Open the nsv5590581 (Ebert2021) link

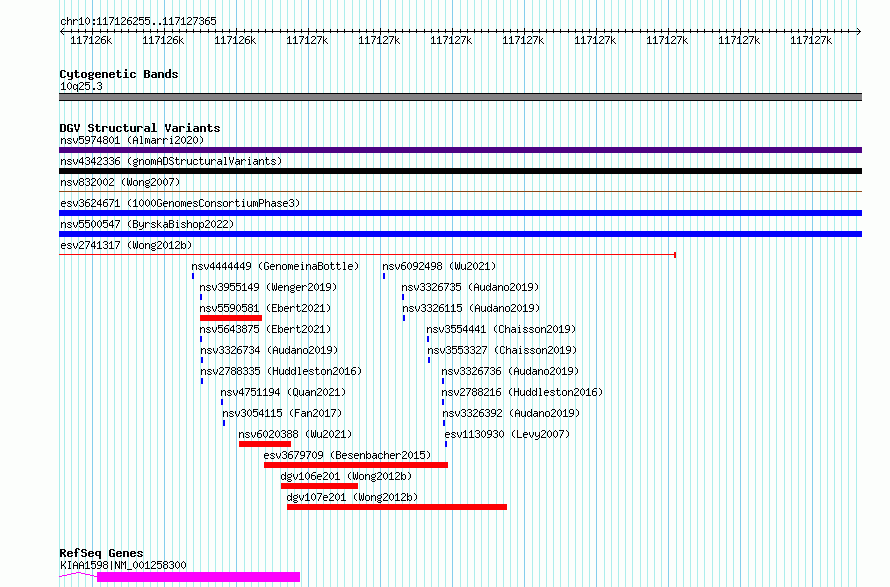[265, 308]
